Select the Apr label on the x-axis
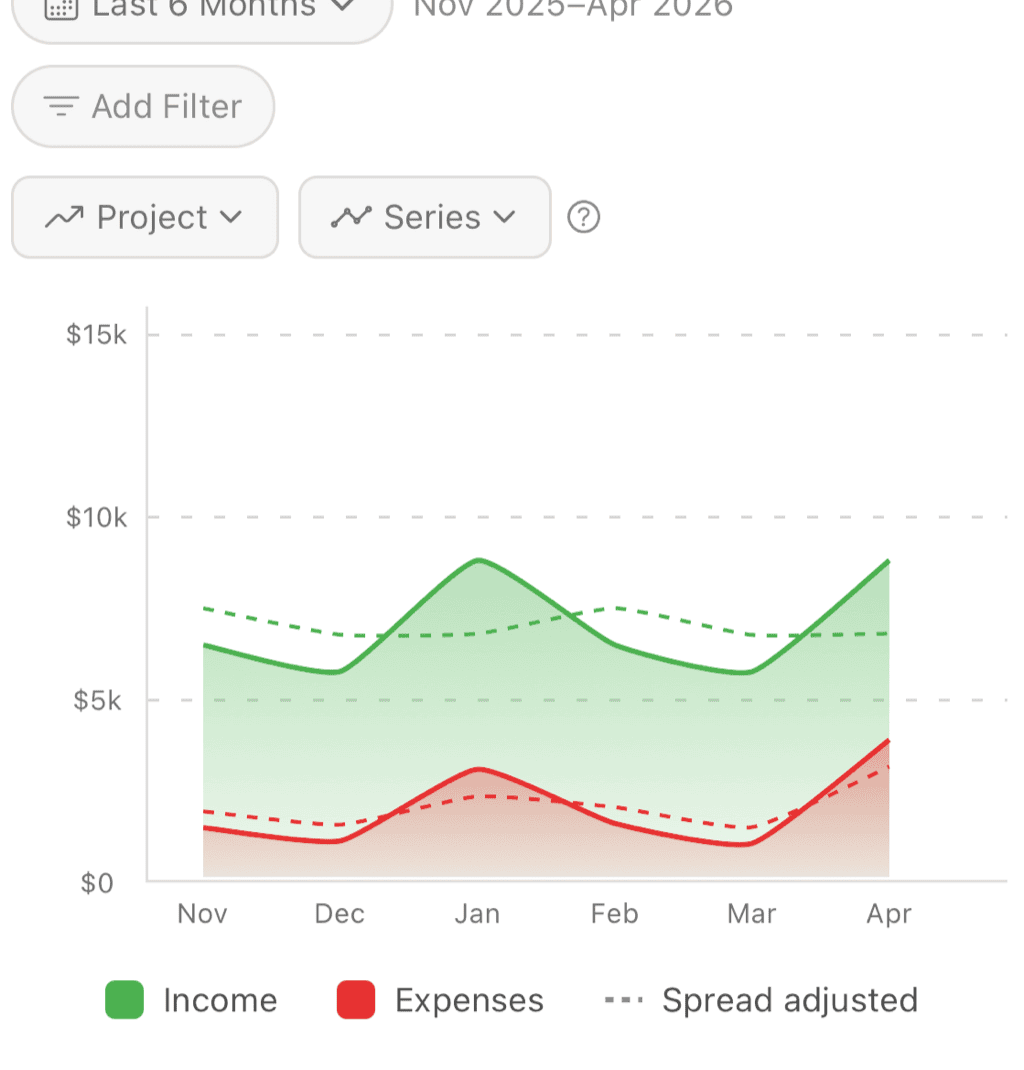The width and height of the screenshot is (1024, 1070). point(889,914)
